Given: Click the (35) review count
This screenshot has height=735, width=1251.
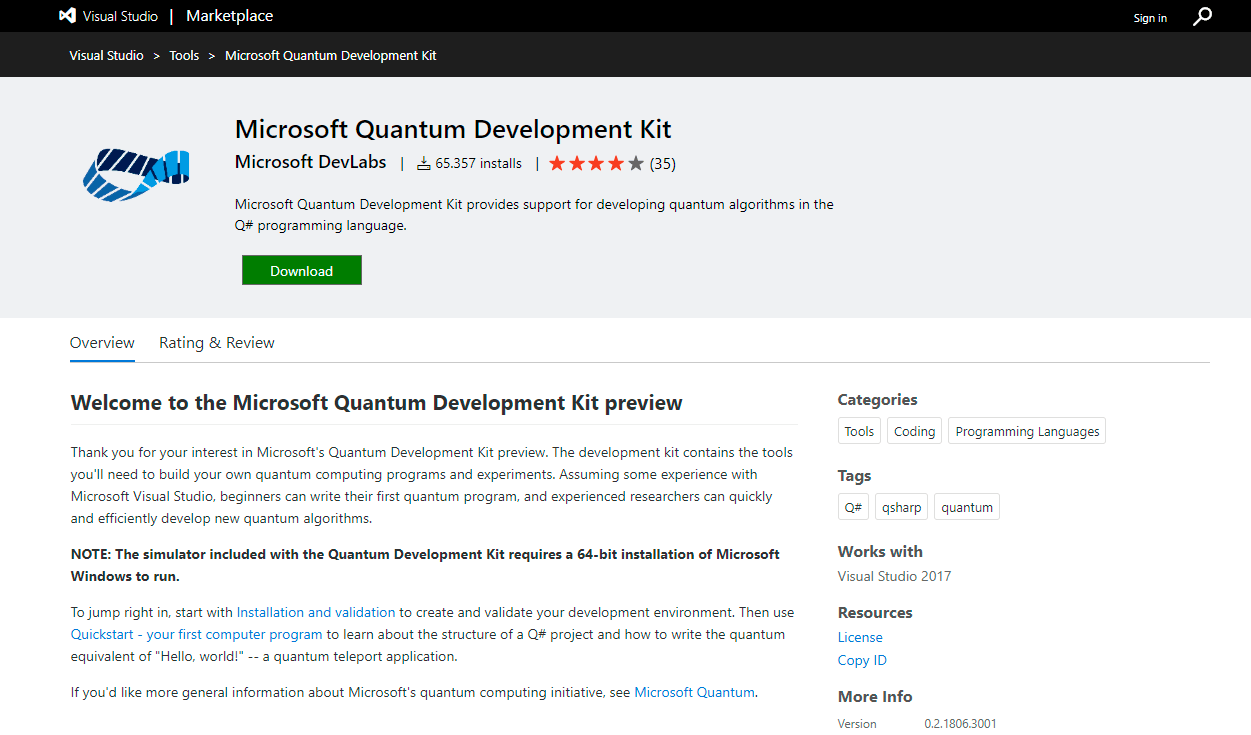Looking at the screenshot, I should coord(663,163).
